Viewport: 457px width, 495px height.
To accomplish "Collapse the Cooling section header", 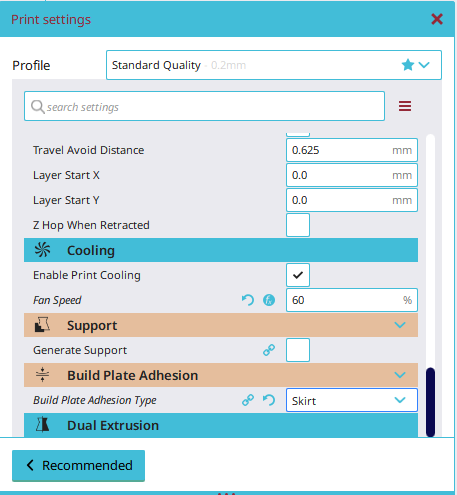I will [221, 250].
